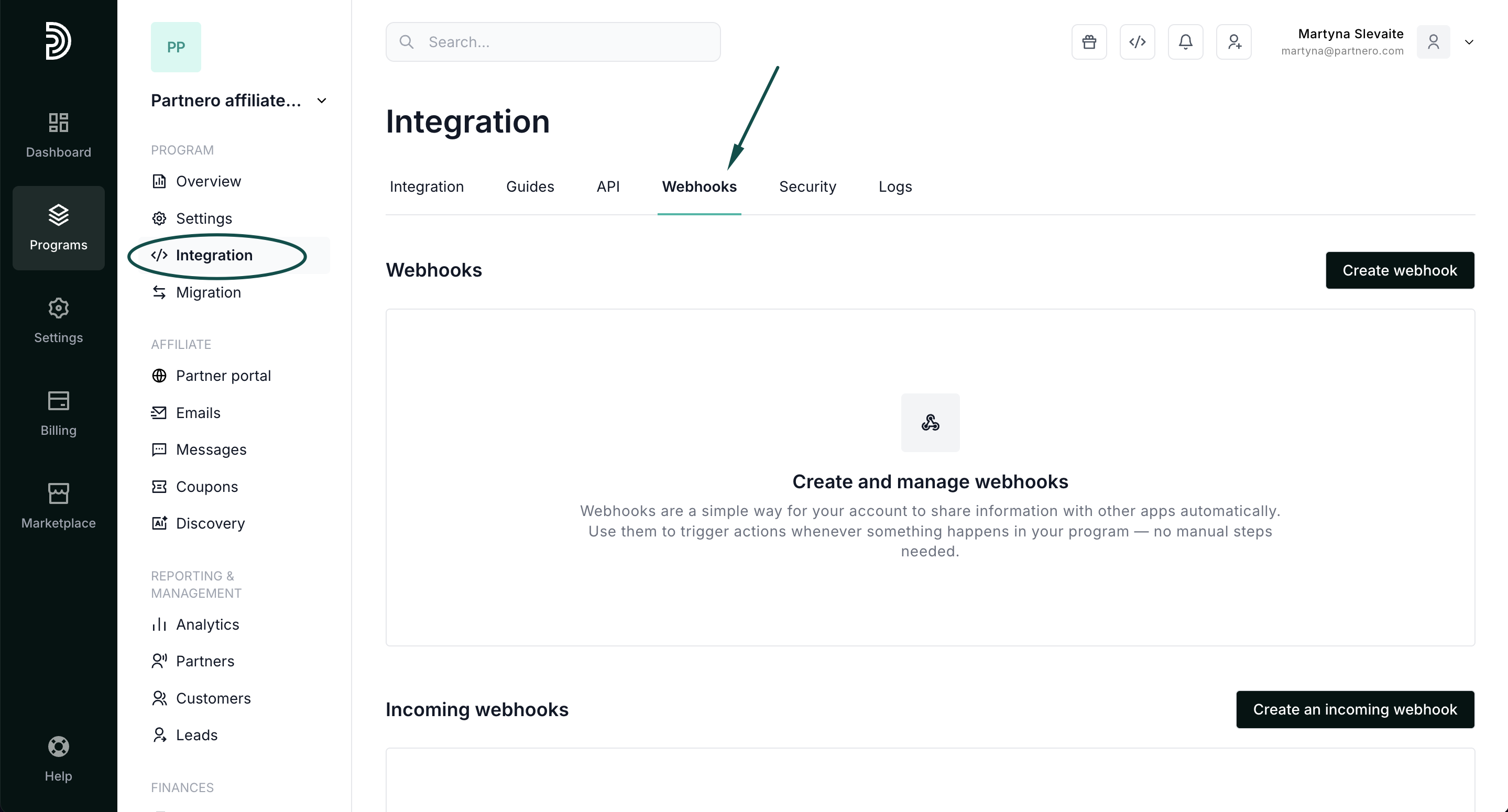The image size is (1508, 812).
Task: Go to Dashboard in left rail
Action: pos(59,135)
